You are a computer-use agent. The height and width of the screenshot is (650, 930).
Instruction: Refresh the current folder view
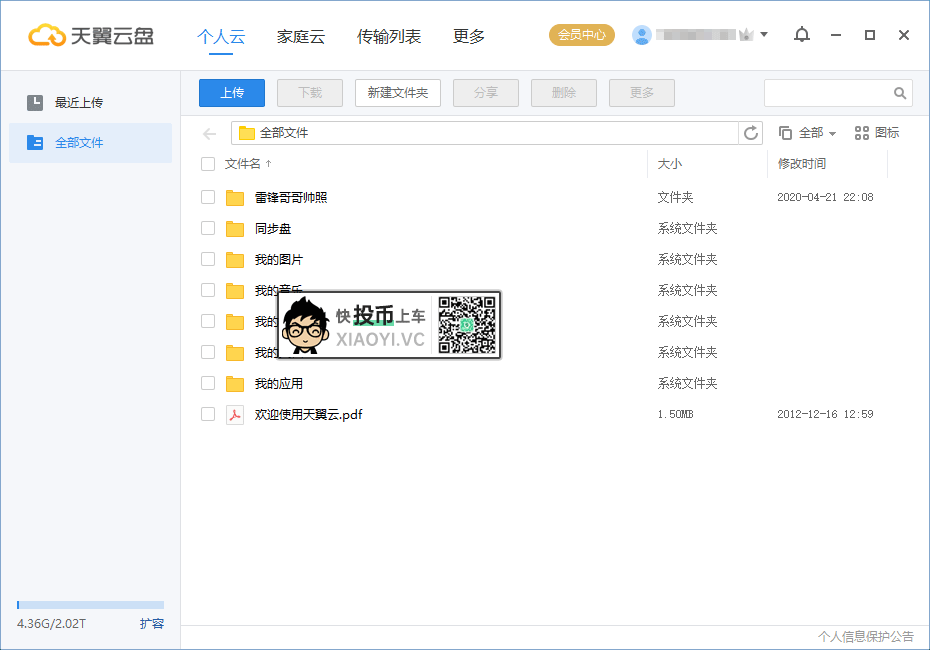coord(751,132)
